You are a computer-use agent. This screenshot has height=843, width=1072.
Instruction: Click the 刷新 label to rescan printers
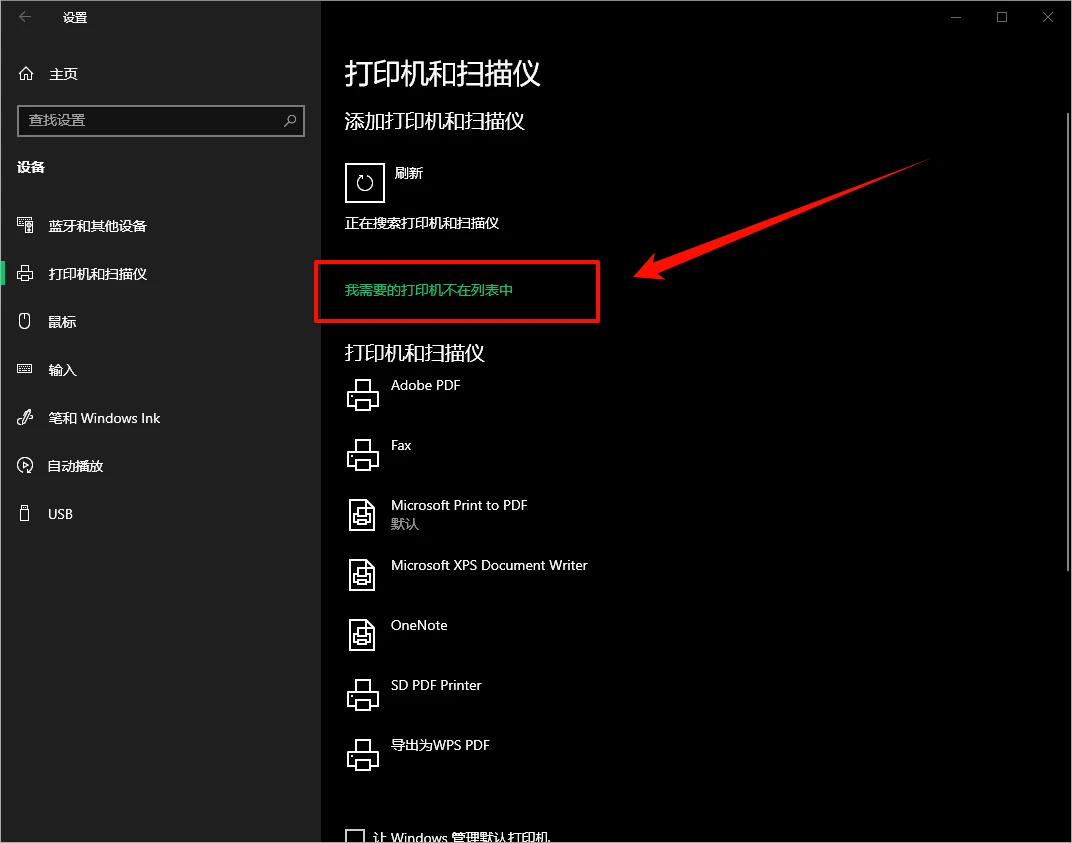(409, 173)
